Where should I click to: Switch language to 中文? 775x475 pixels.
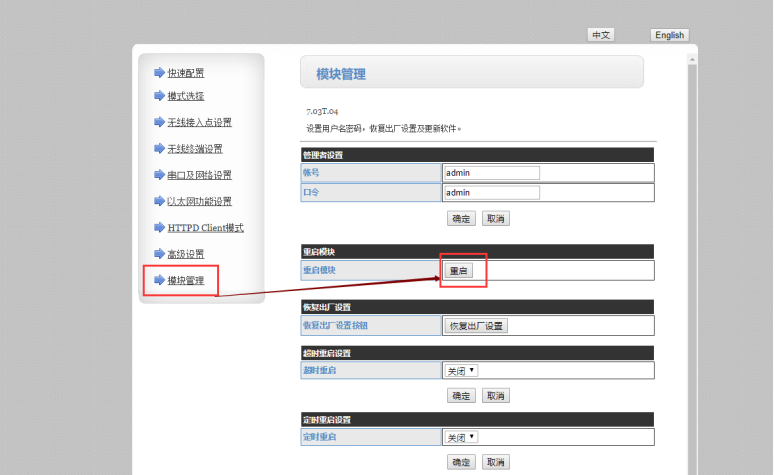click(601, 35)
